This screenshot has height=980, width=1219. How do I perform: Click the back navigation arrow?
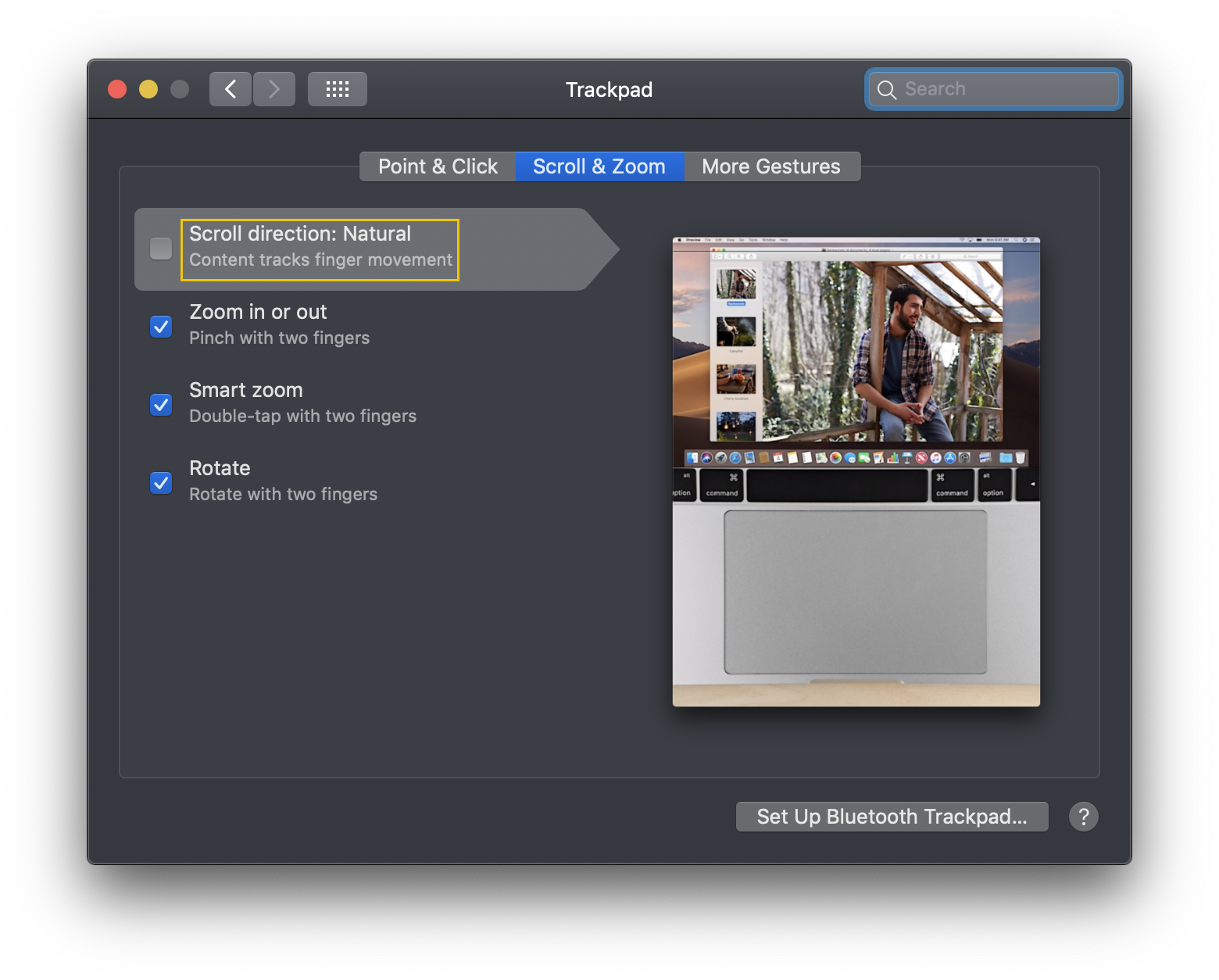230,88
